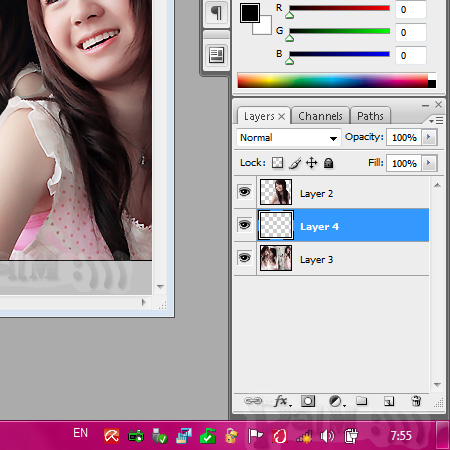Screen dimensions: 450x450
Task: Open the Character panel paragraph icon
Action: [x=216, y=13]
